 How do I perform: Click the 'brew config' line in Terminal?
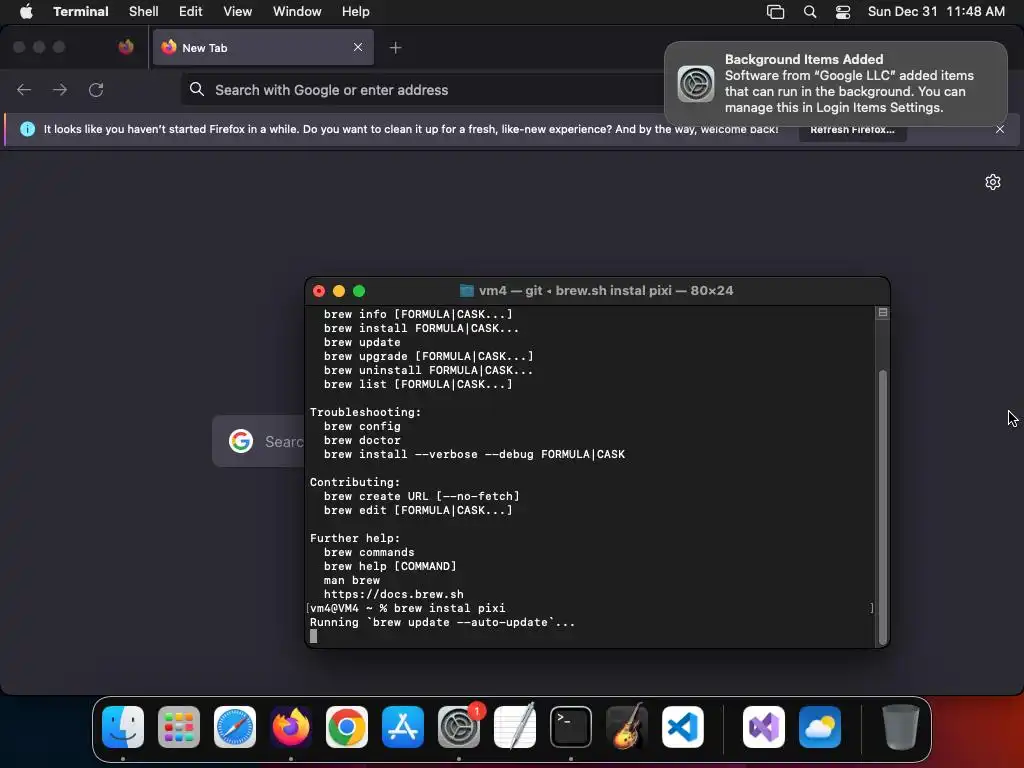click(362, 426)
